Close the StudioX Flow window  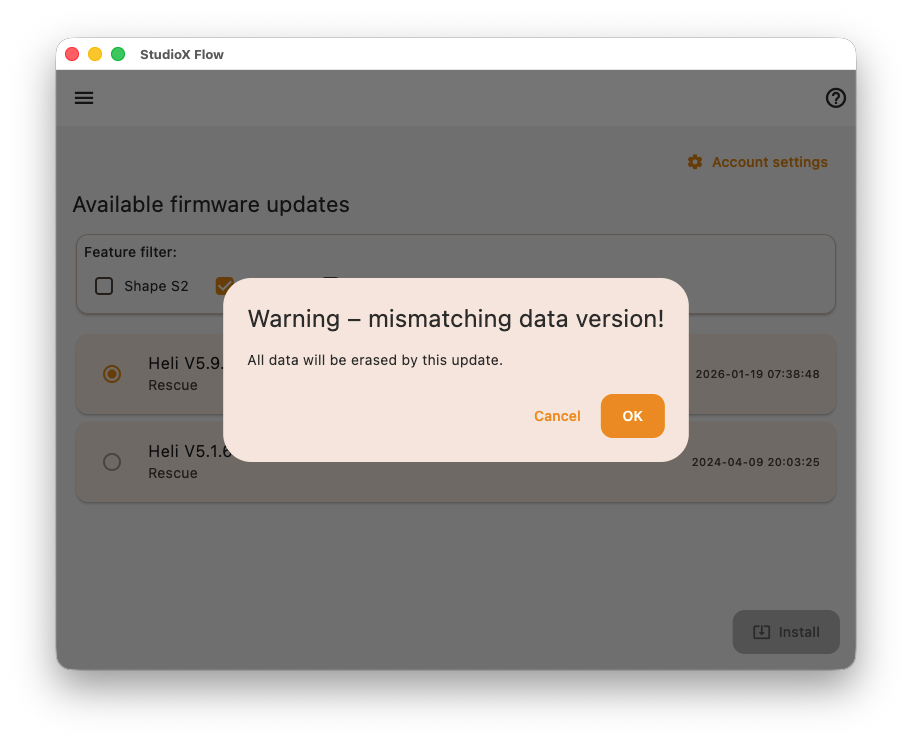(x=72, y=54)
